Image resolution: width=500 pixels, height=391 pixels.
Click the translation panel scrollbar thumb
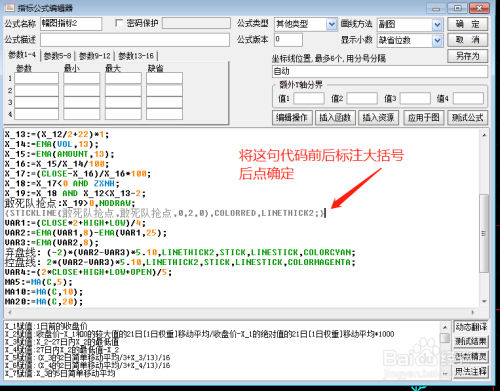[445, 338]
